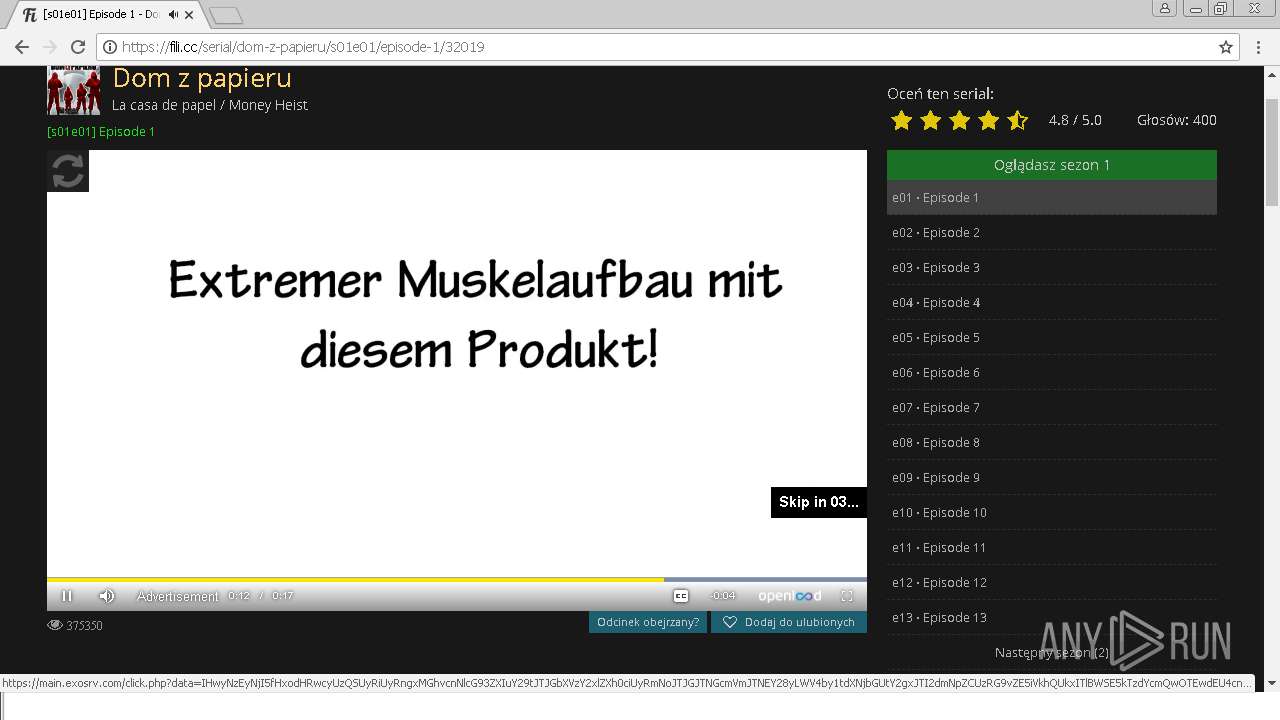Open e12 Episode 12

tap(1052, 582)
